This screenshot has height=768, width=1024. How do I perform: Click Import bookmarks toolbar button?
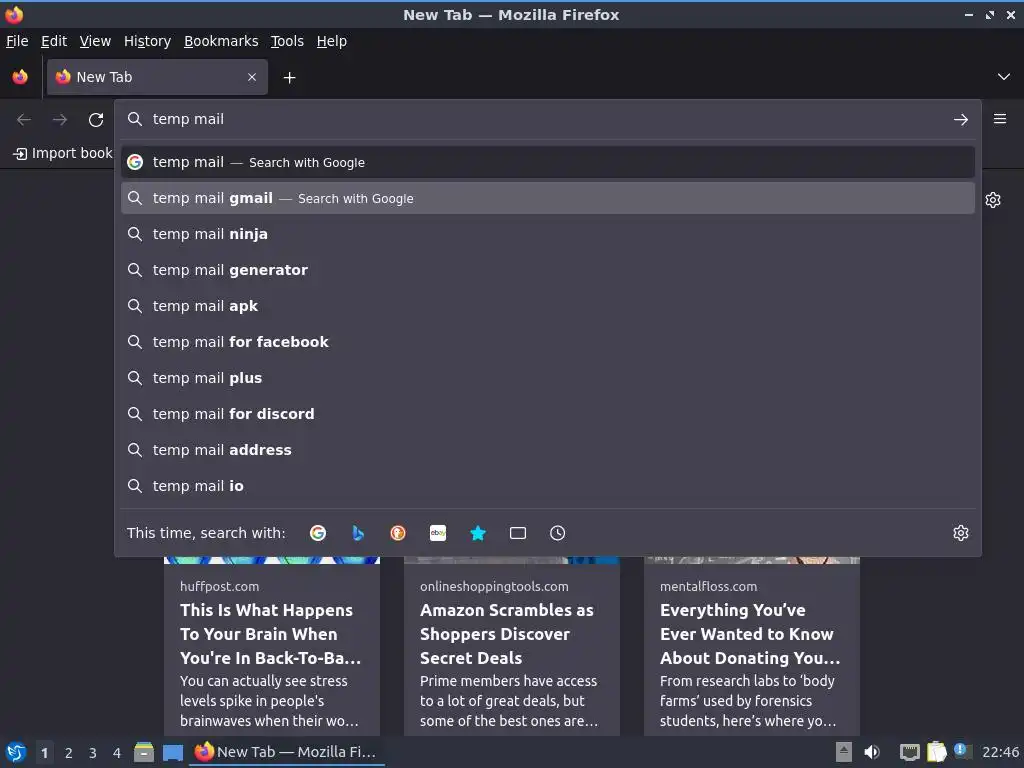[63, 153]
